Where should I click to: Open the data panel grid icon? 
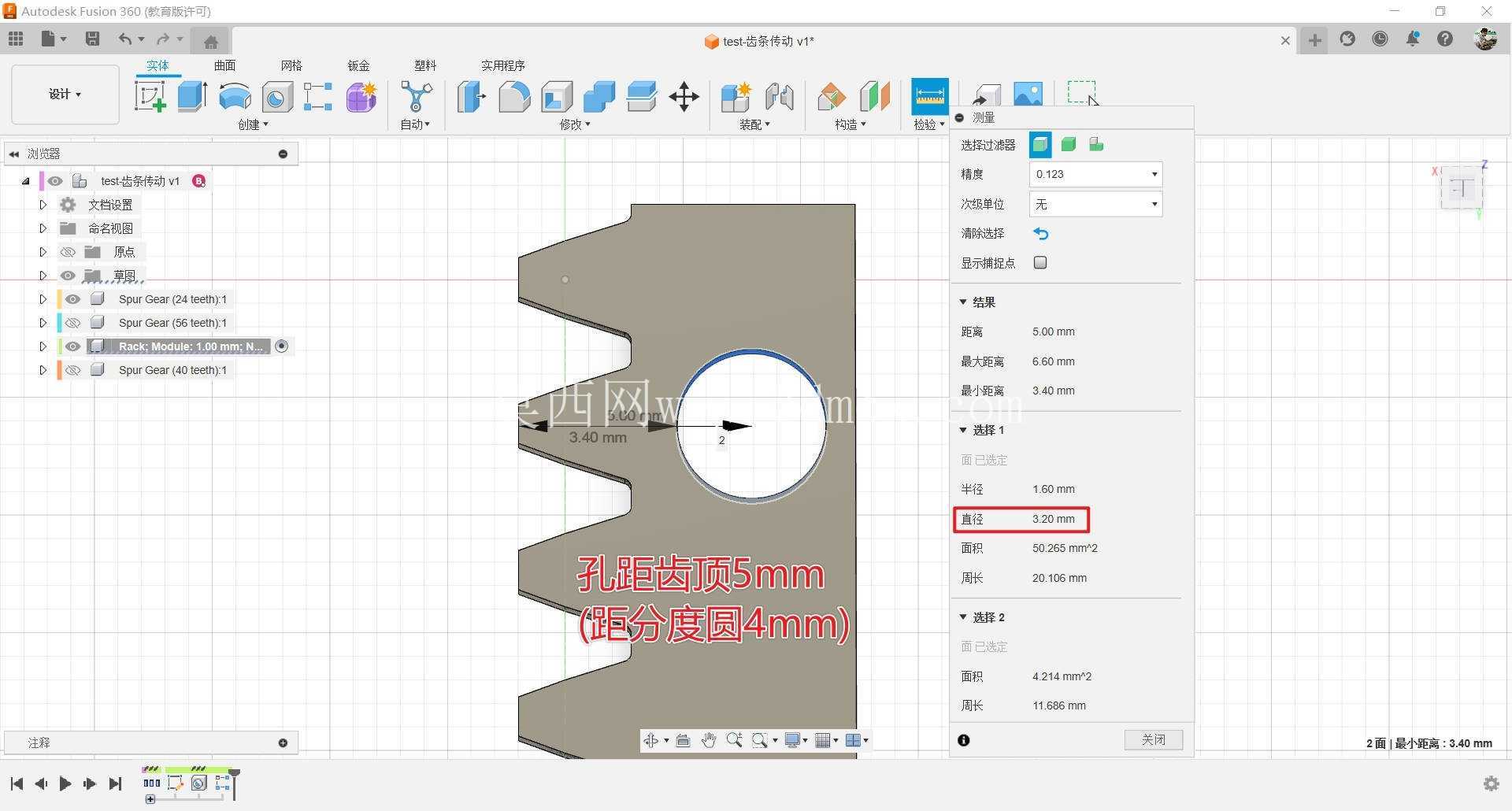pyautogui.click(x=16, y=39)
